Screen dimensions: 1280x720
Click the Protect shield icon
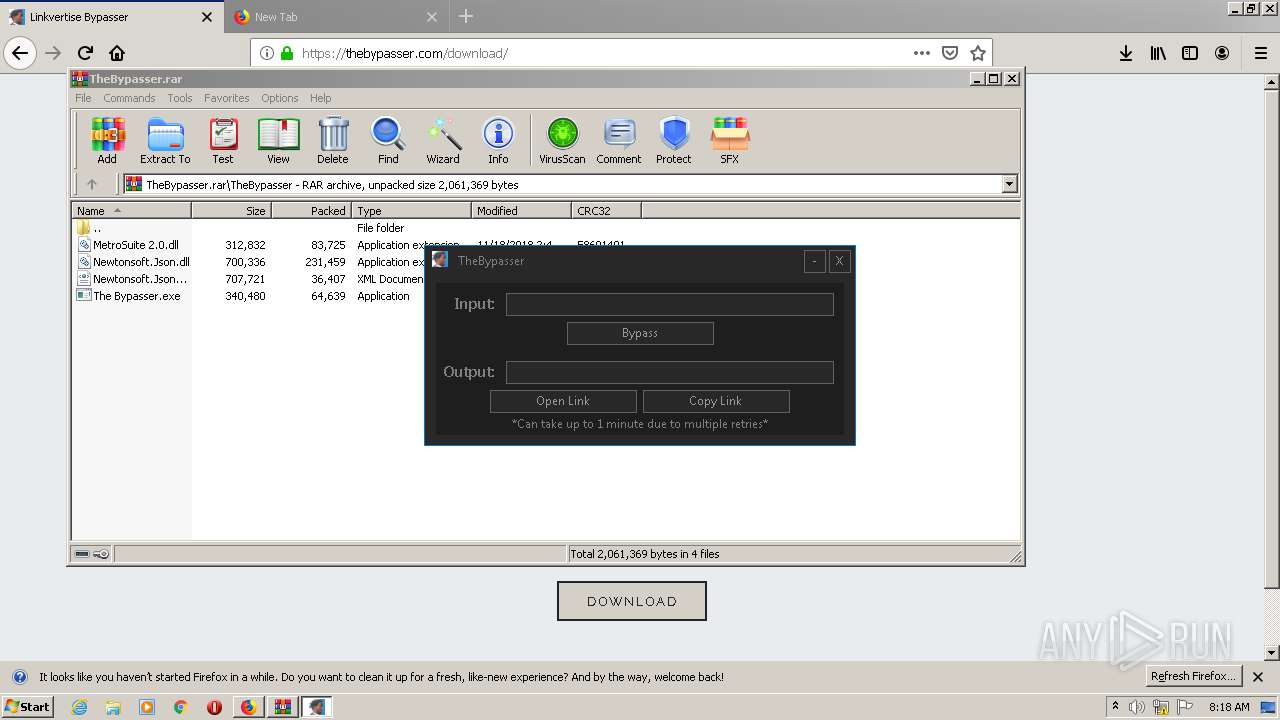tap(674, 140)
